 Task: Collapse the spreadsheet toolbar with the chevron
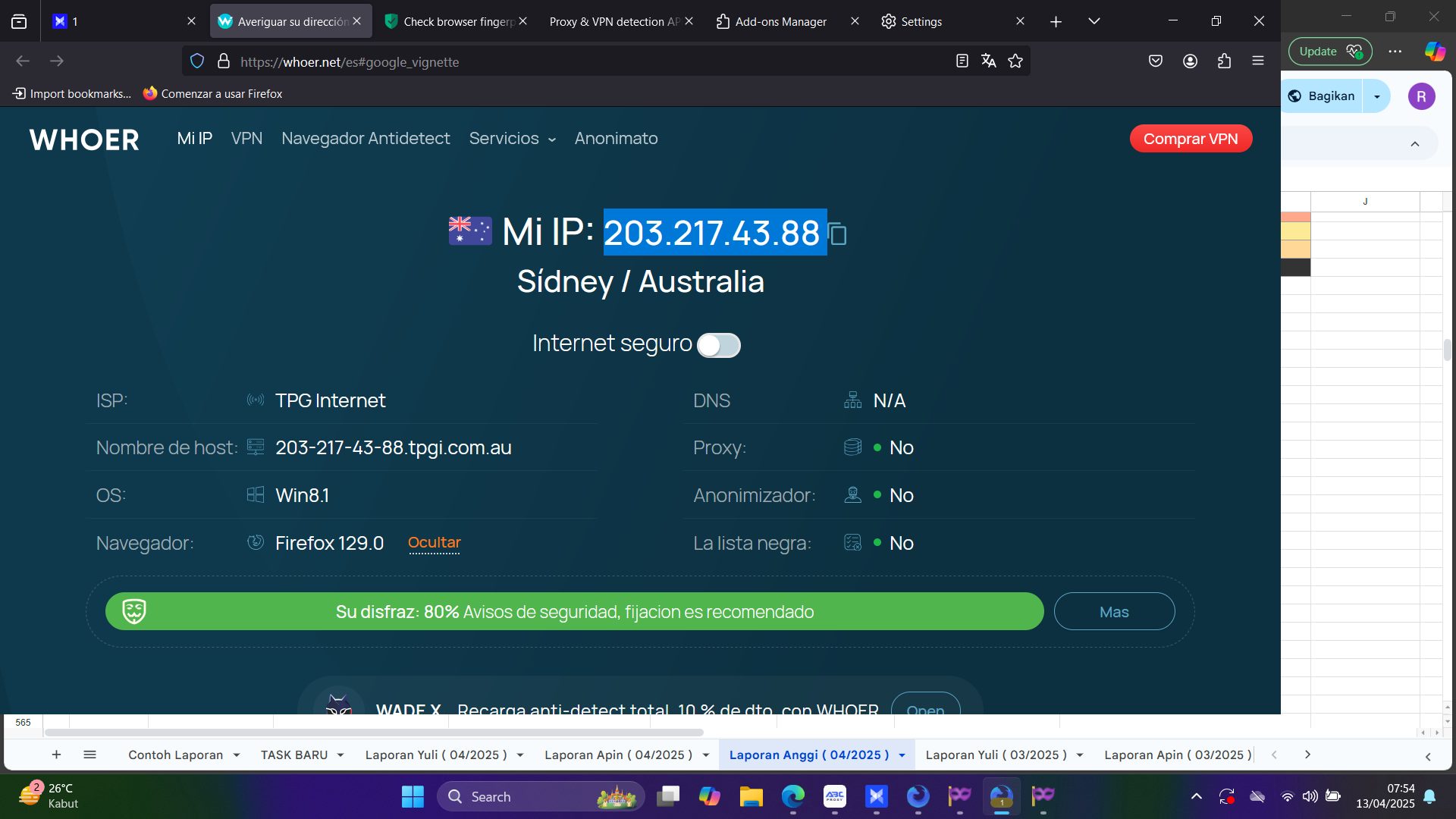coord(1415,144)
